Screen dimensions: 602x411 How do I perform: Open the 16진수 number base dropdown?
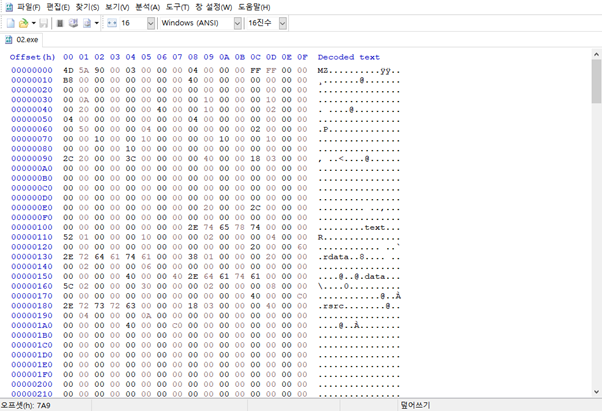coord(283,23)
